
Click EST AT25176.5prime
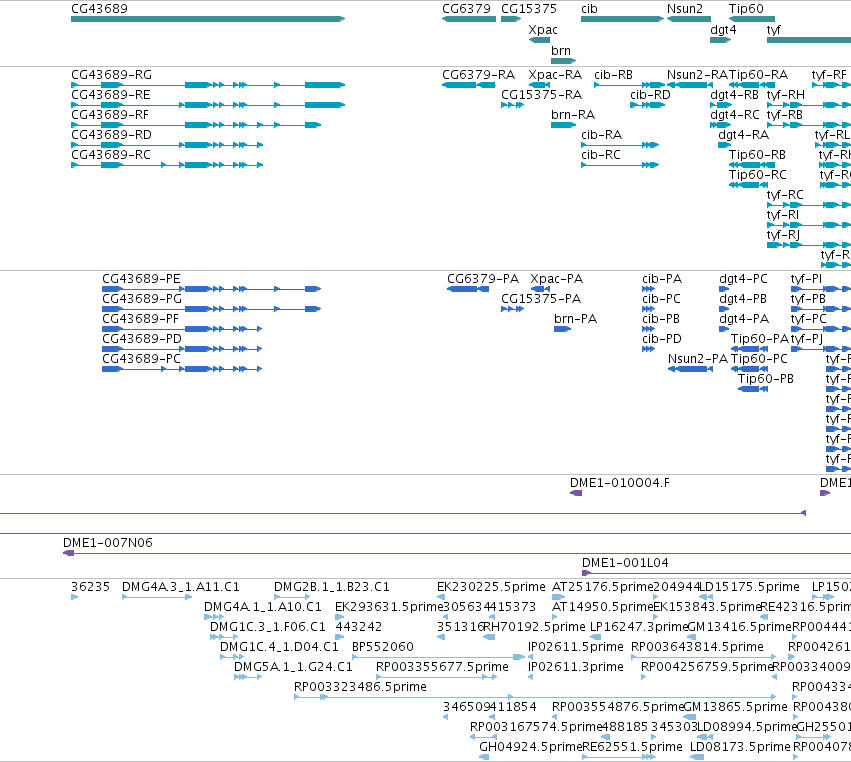pos(558,597)
